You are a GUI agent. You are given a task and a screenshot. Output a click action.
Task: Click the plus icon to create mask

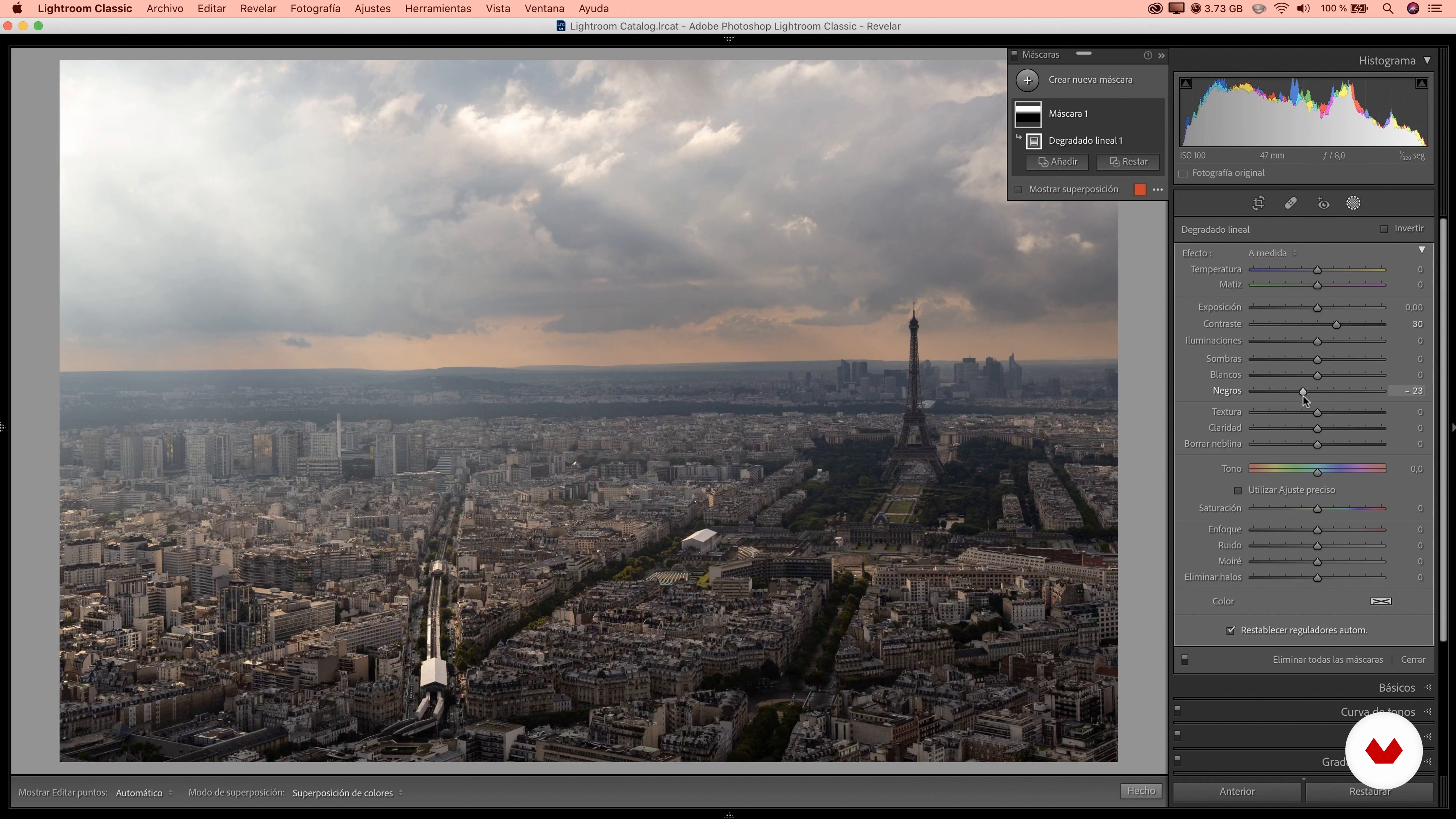click(x=1027, y=80)
